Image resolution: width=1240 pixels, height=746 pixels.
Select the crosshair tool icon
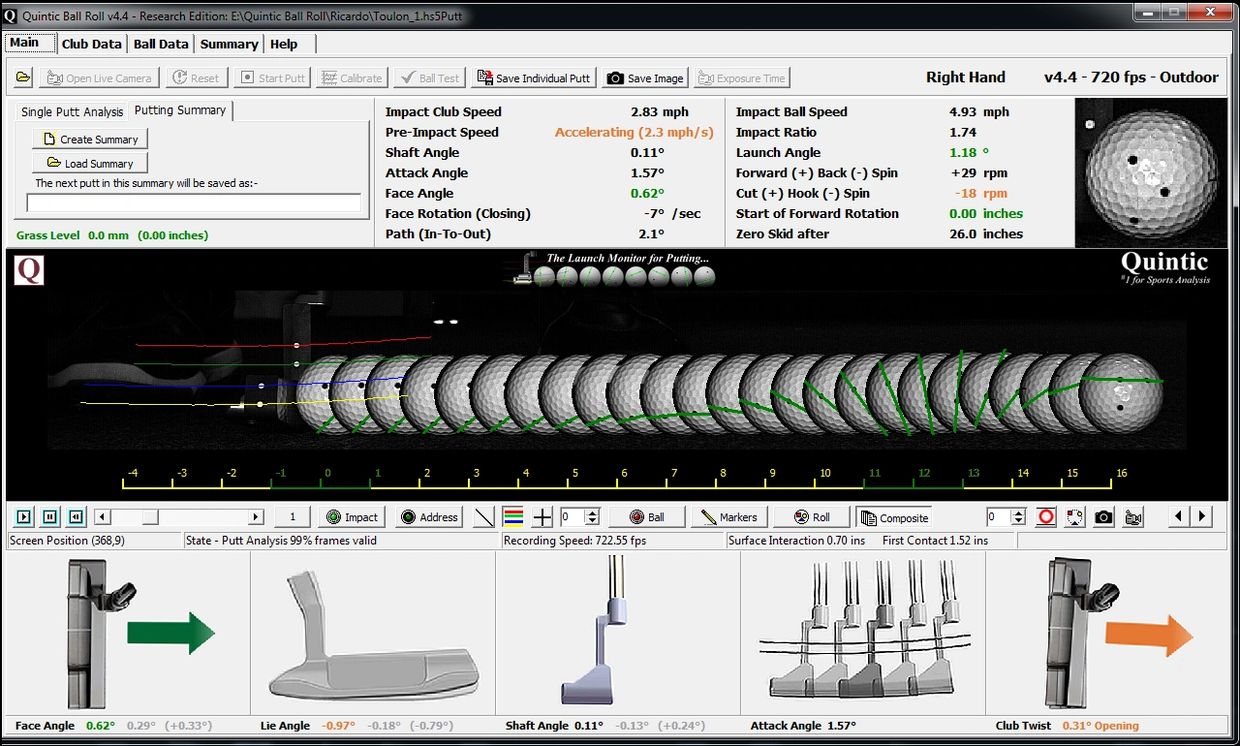click(x=542, y=517)
